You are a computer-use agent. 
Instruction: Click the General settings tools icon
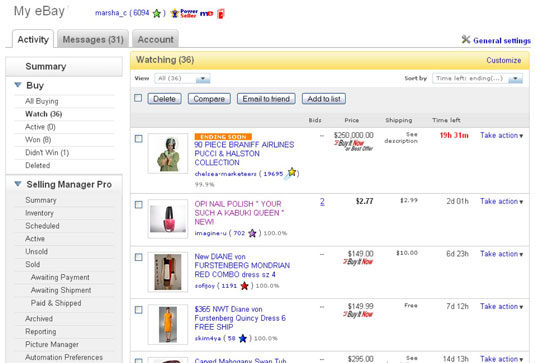pyautogui.click(x=466, y=39)
